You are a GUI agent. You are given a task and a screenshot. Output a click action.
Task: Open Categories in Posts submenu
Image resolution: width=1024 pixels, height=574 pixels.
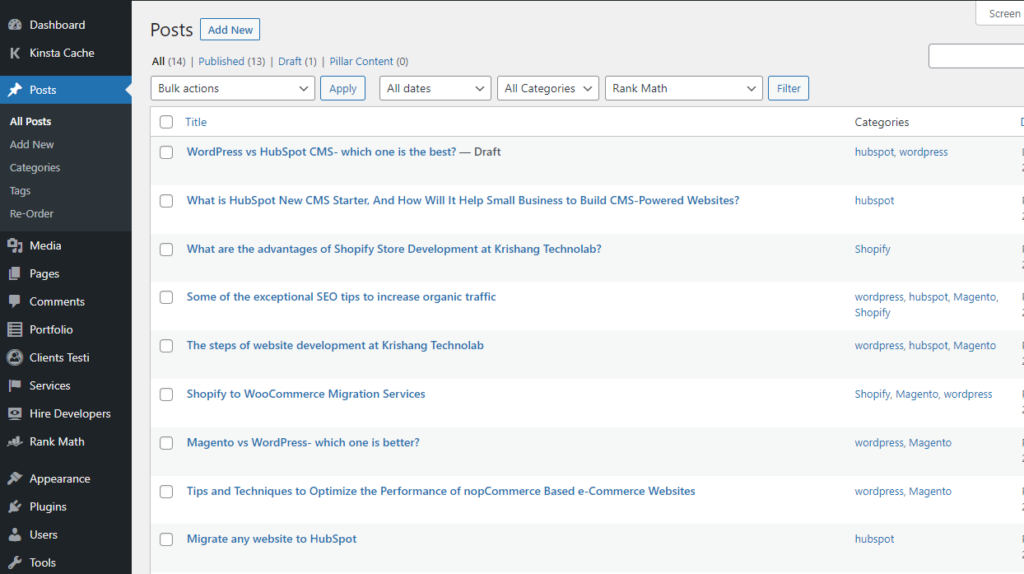[35, 168]
